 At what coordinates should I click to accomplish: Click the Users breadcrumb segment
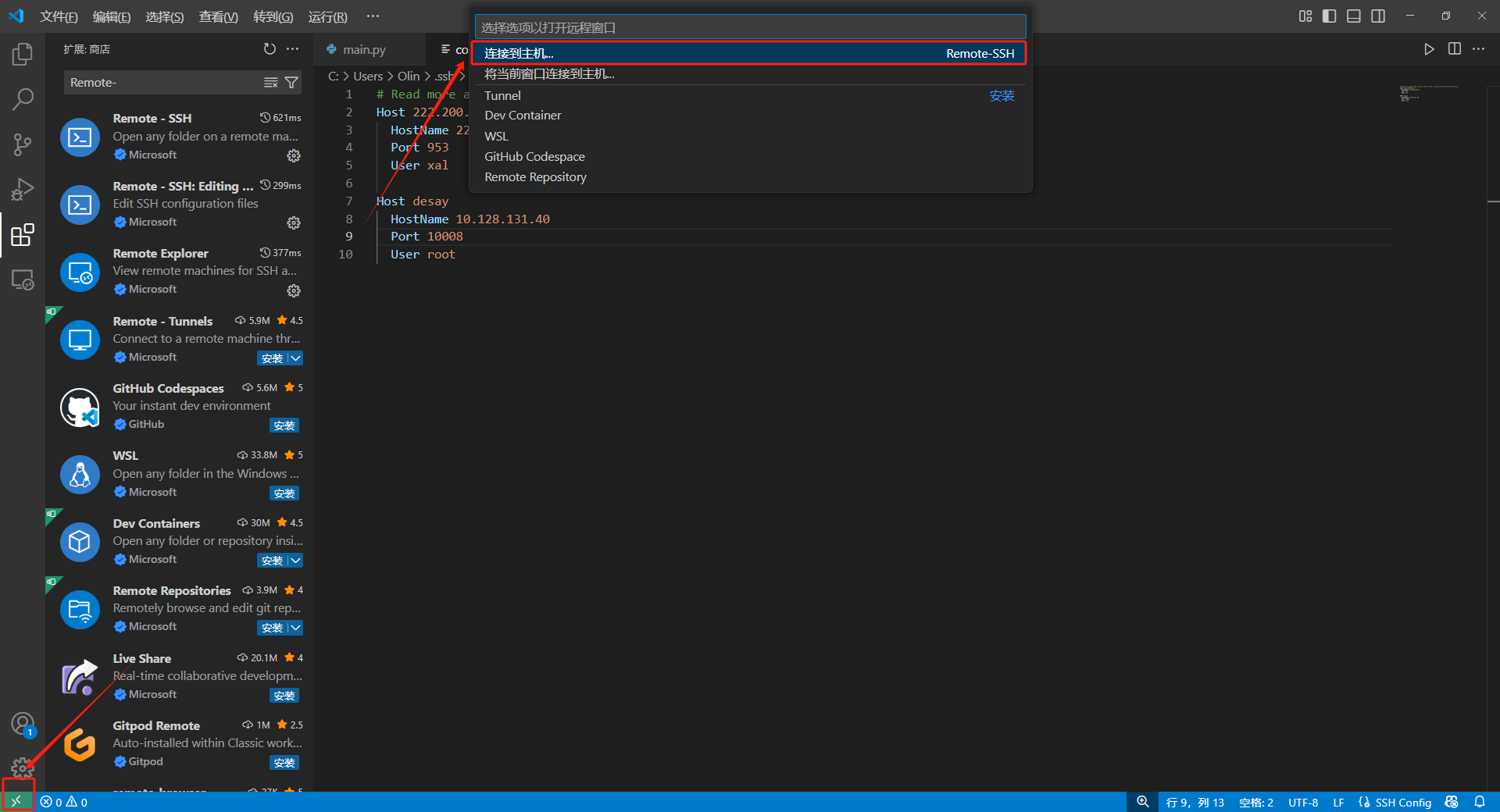coord(368,76)
